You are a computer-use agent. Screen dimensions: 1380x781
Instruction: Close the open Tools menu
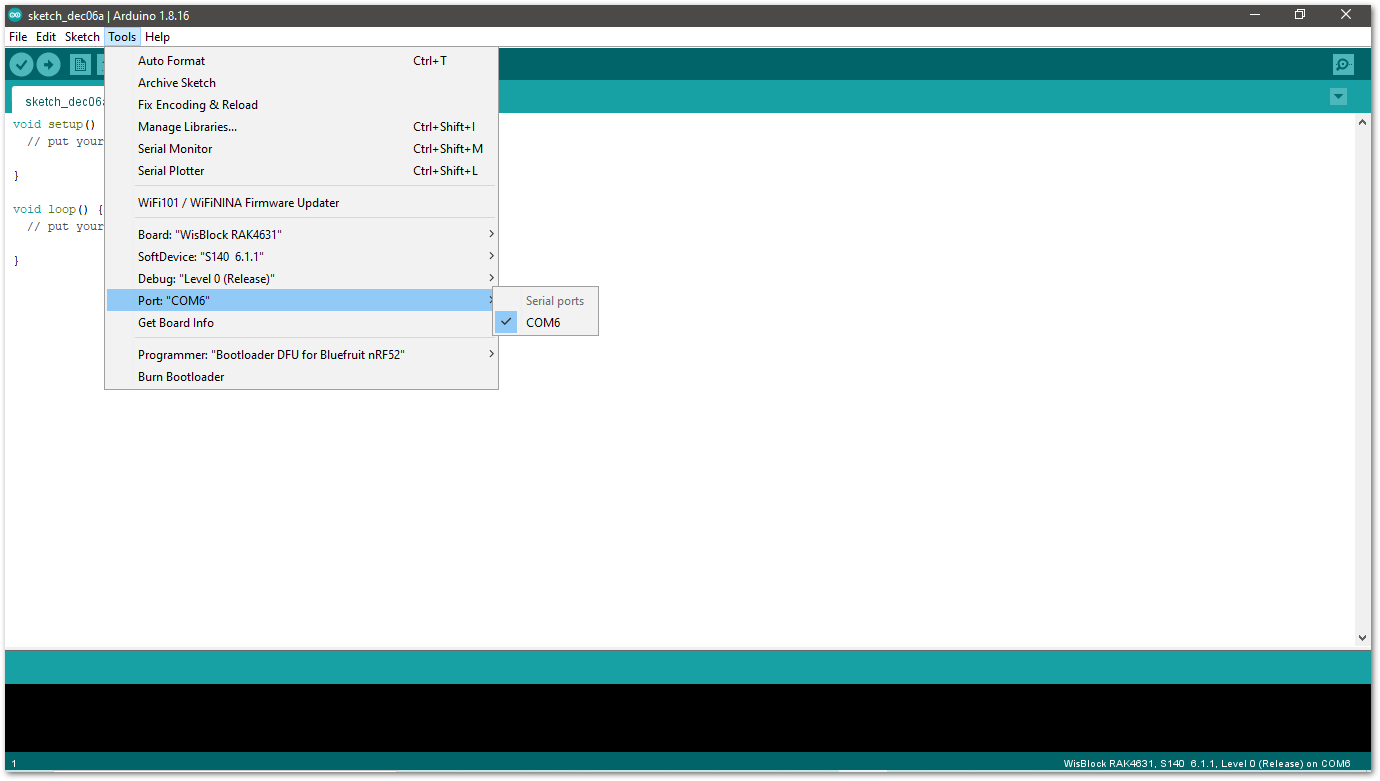(x=122, y=37)
